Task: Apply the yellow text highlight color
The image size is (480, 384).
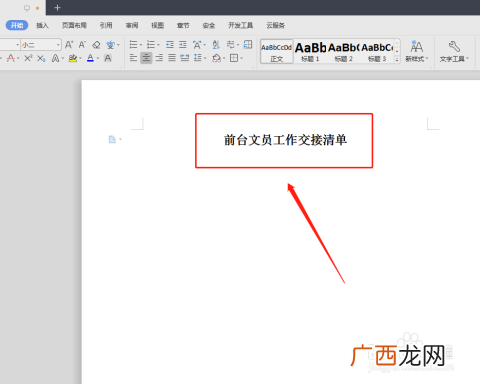Action: click(x=73, y=59)
